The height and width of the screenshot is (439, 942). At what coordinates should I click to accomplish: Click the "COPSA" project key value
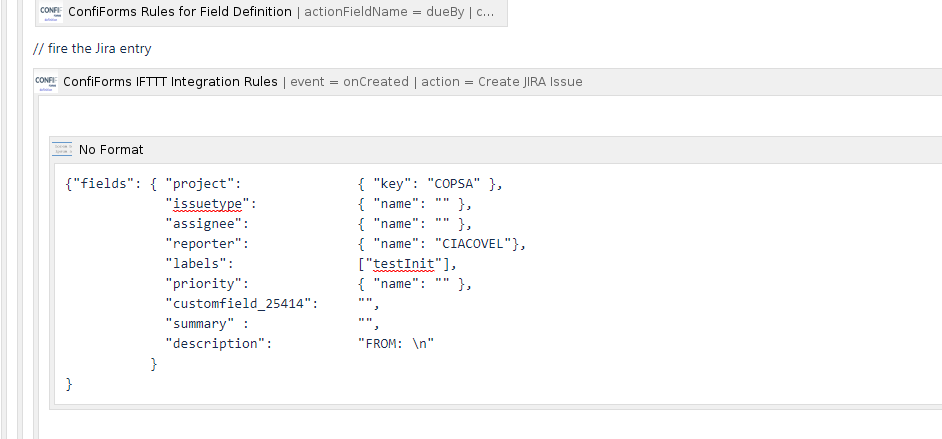click(x=454, y=184)
